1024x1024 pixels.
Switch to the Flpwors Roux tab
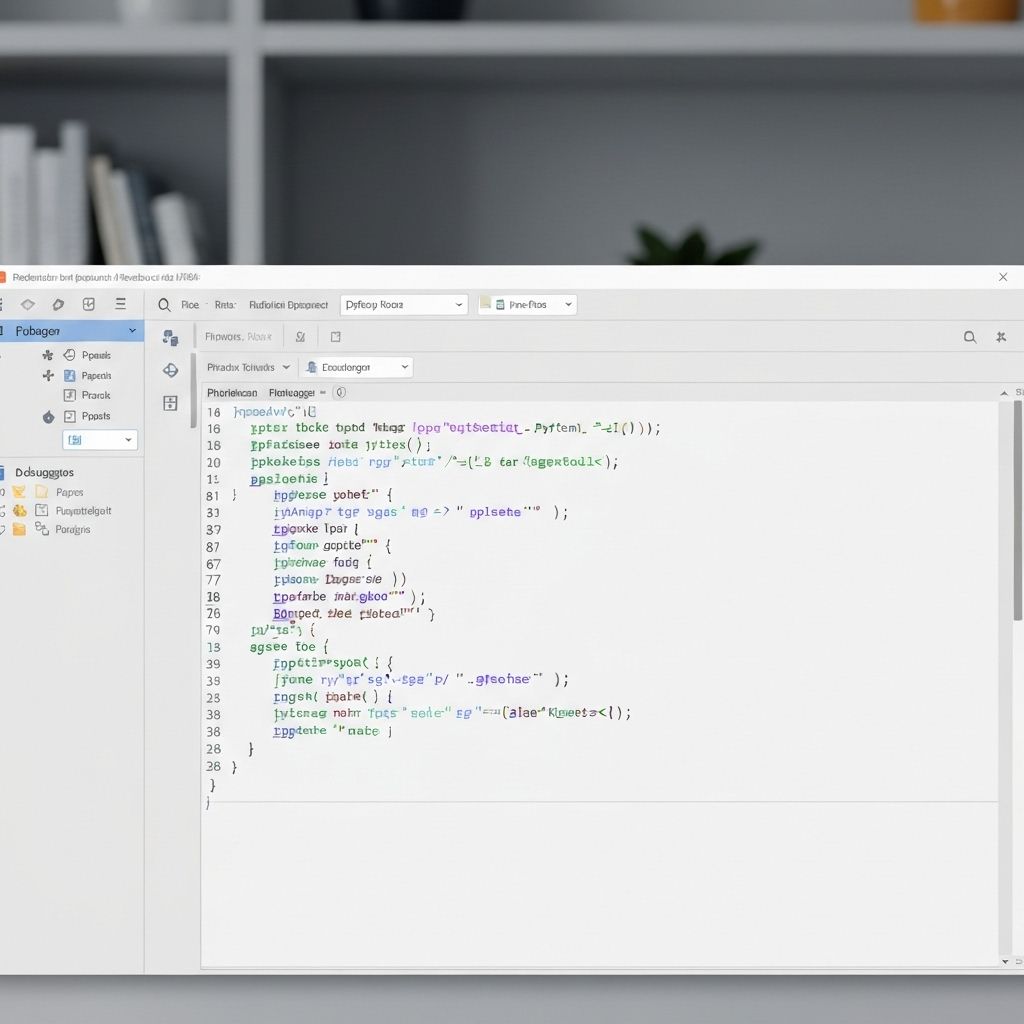point(240,337)
